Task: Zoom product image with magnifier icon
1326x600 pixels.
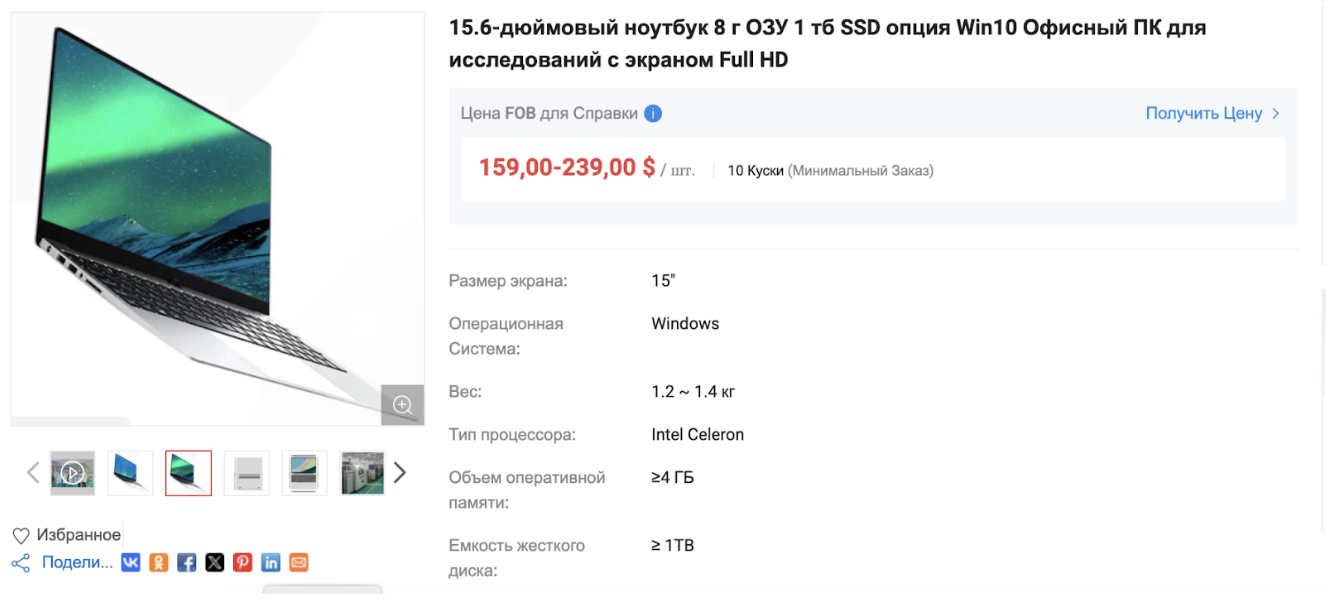Action: click(403, 405)
